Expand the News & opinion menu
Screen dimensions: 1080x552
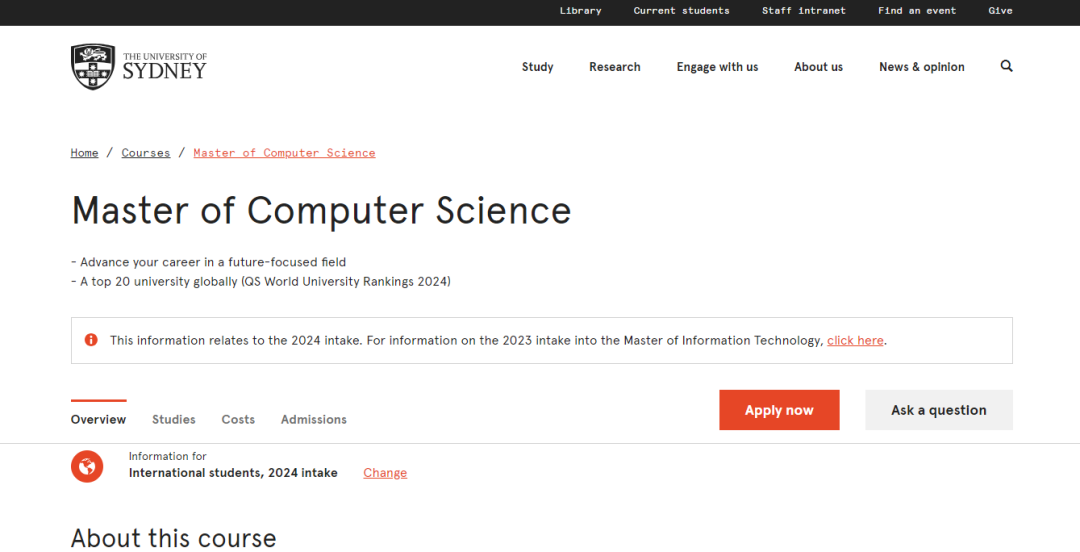[921, 67]
